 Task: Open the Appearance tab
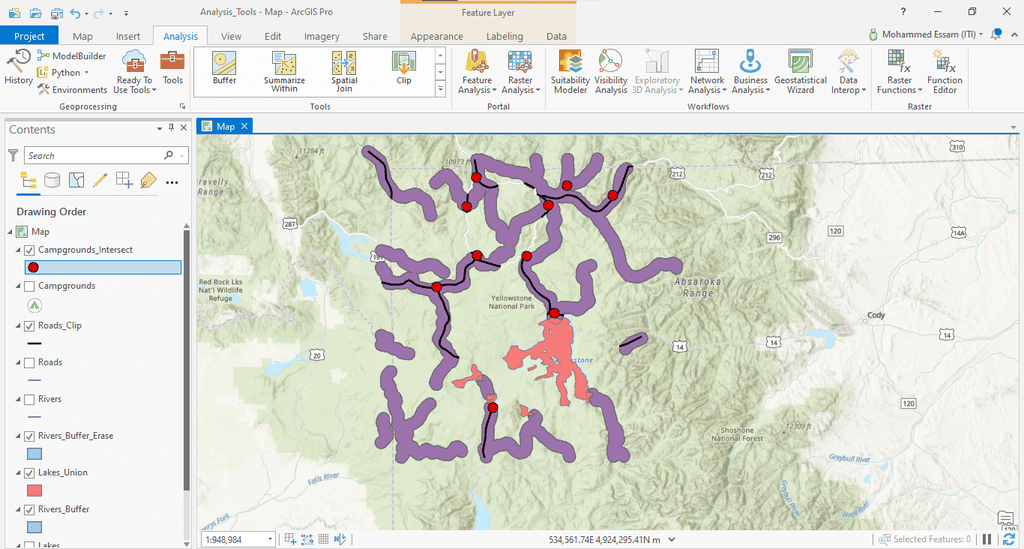click(437, 36)
